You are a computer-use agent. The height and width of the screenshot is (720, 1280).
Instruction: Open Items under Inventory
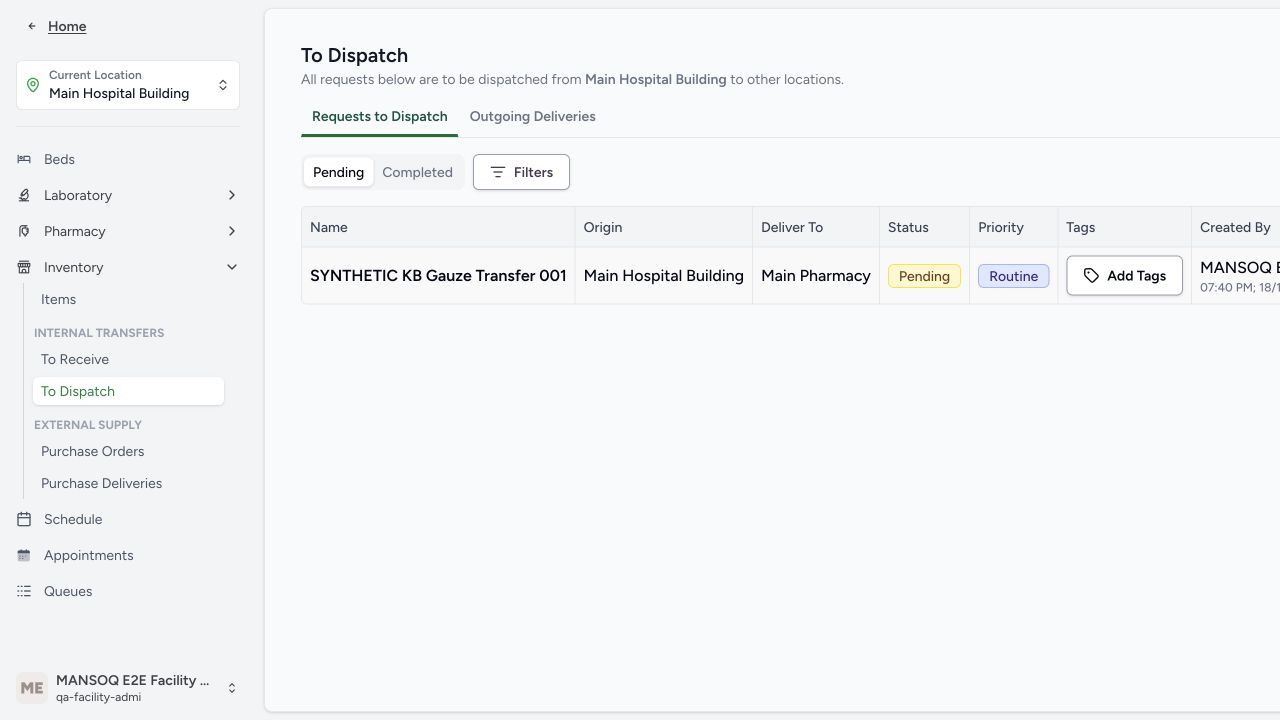coord(58,299)
